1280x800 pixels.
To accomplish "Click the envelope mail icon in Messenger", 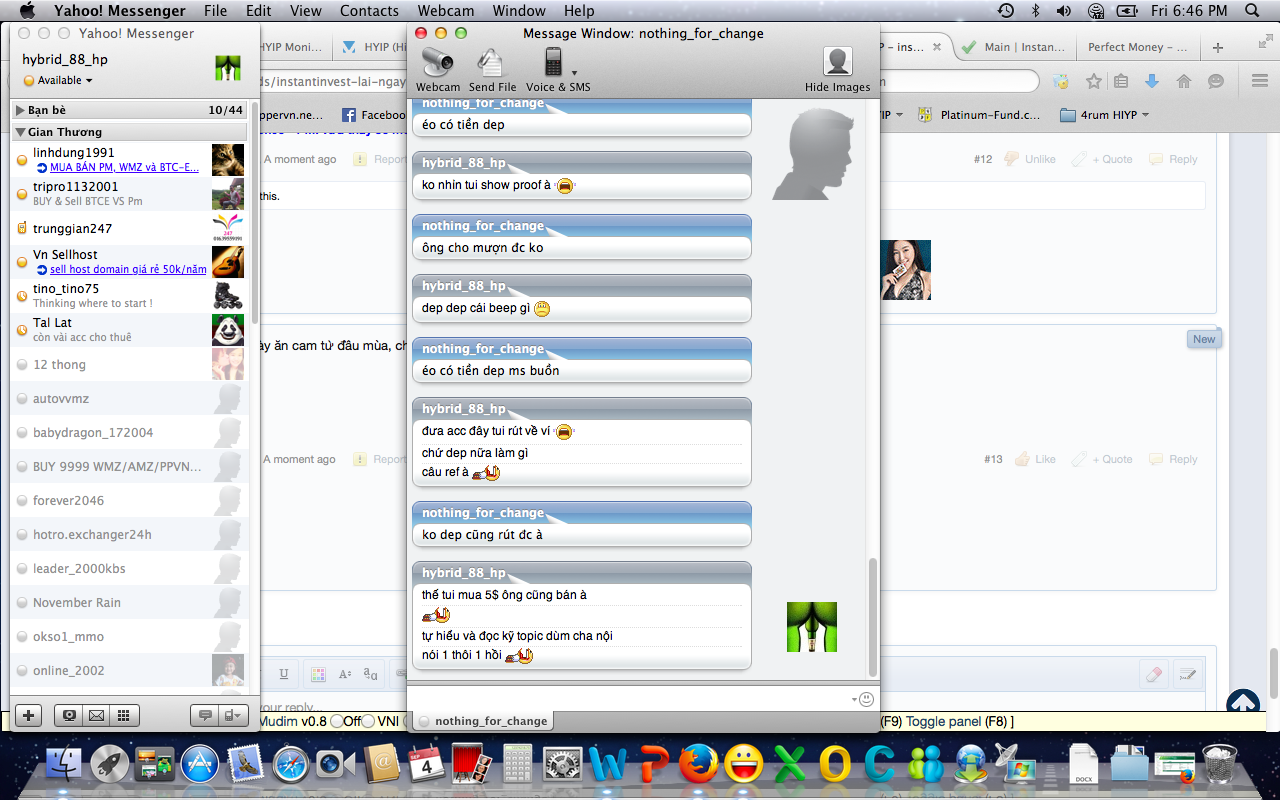I will (96, 715).
